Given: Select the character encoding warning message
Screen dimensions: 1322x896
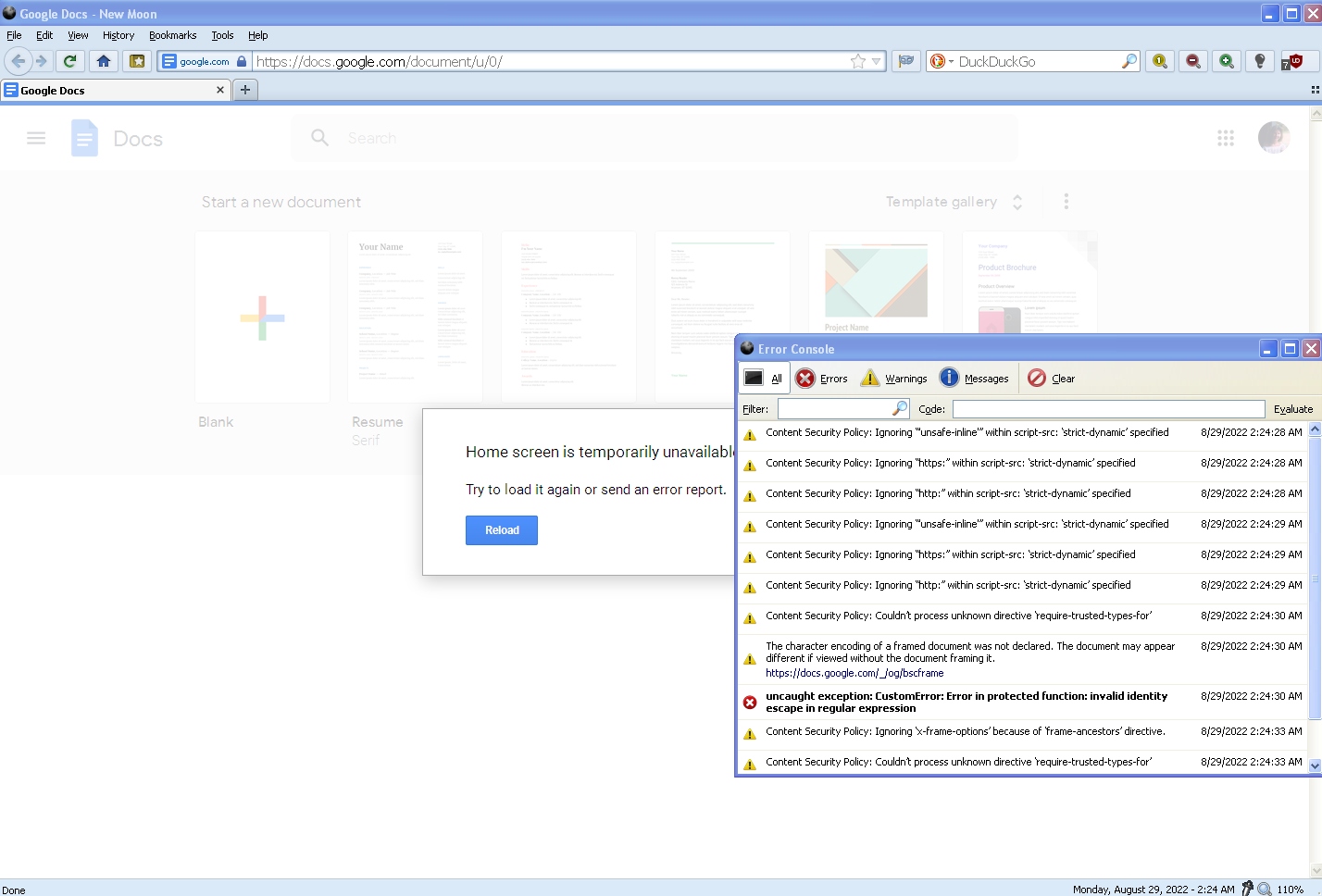Looking at the screenshot, I should 1023,659.
